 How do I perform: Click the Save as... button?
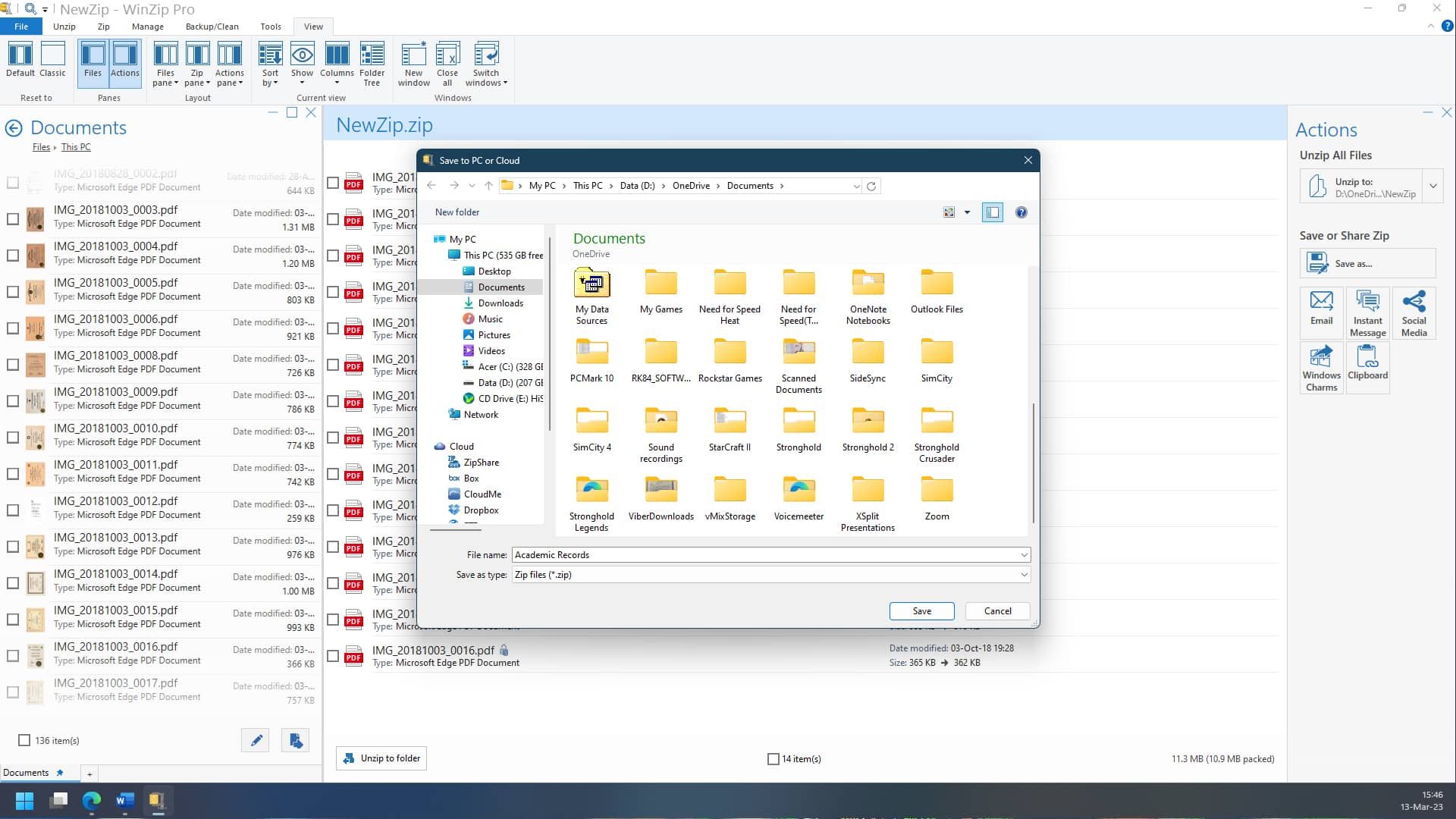pos(1367,264)
